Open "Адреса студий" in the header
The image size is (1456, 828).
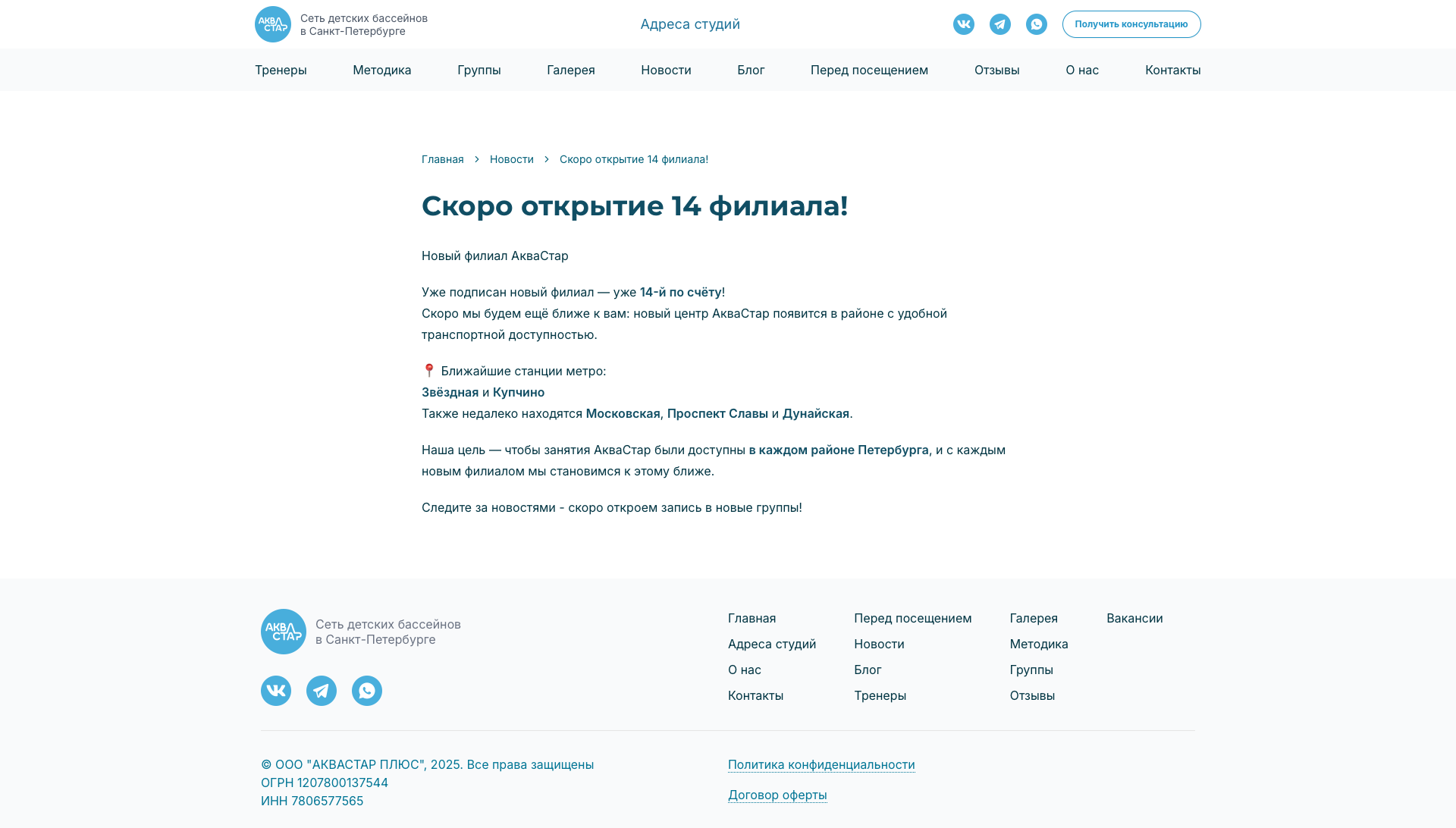[x=690, y=24]
